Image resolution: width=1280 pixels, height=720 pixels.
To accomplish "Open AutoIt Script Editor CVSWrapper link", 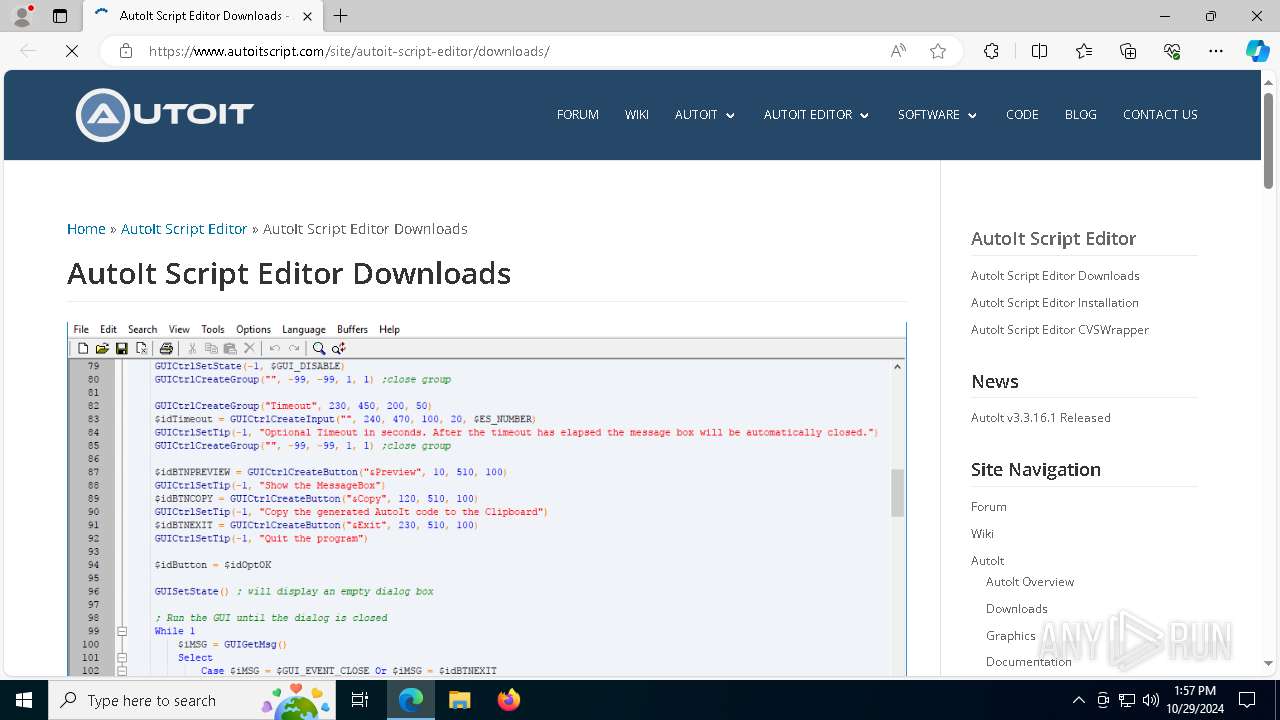I will pos(1060,330).
